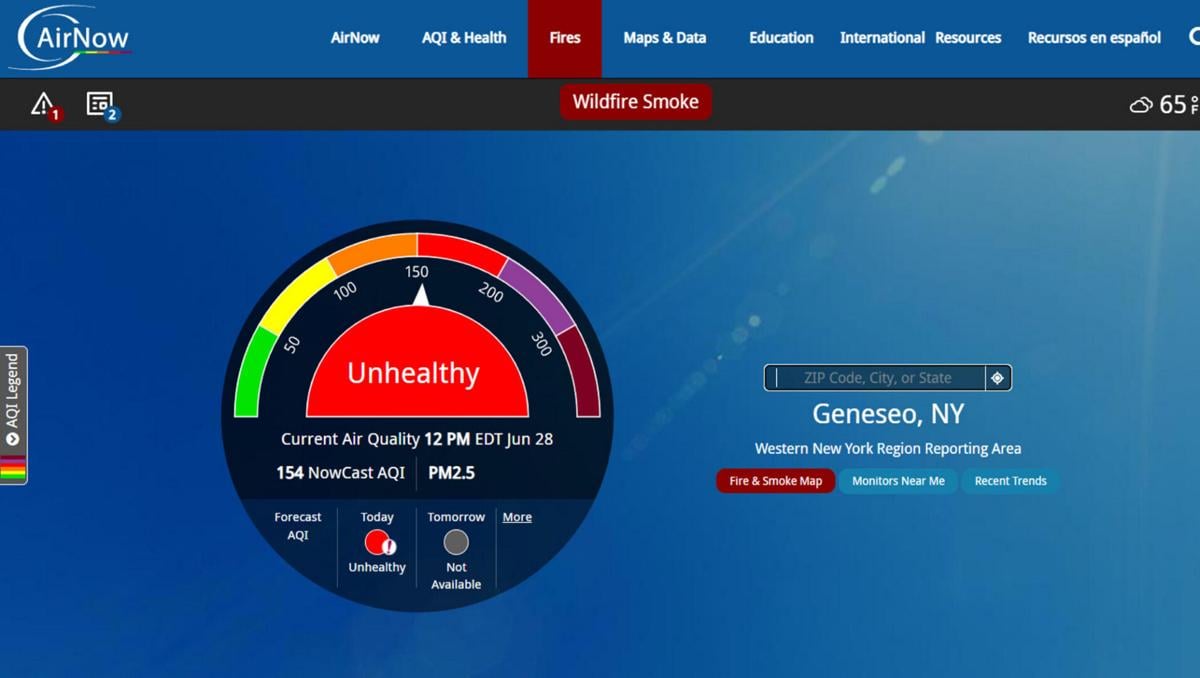Select the Fires tab

coord(565,38)
